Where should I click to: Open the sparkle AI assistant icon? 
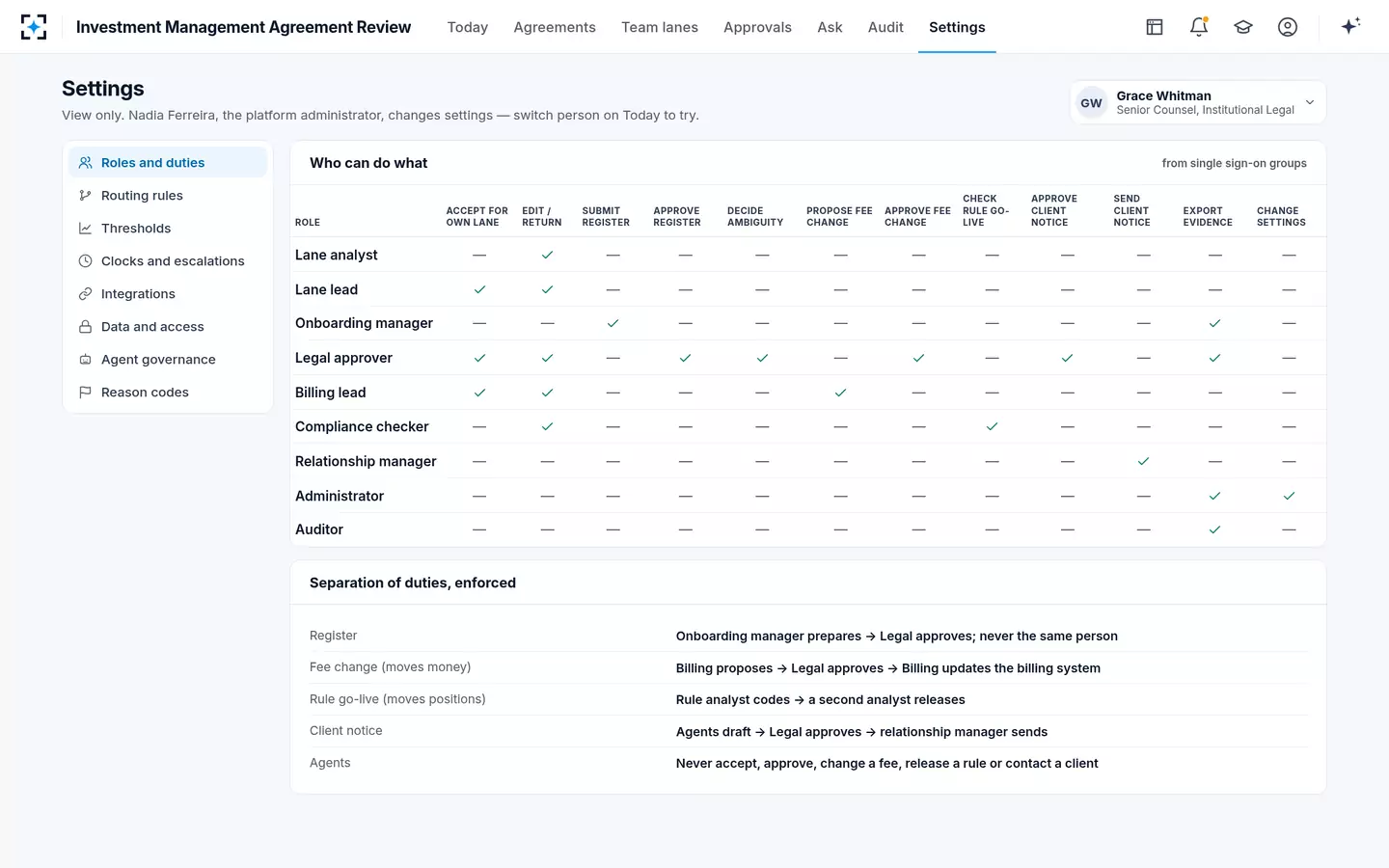point(1350,26)
